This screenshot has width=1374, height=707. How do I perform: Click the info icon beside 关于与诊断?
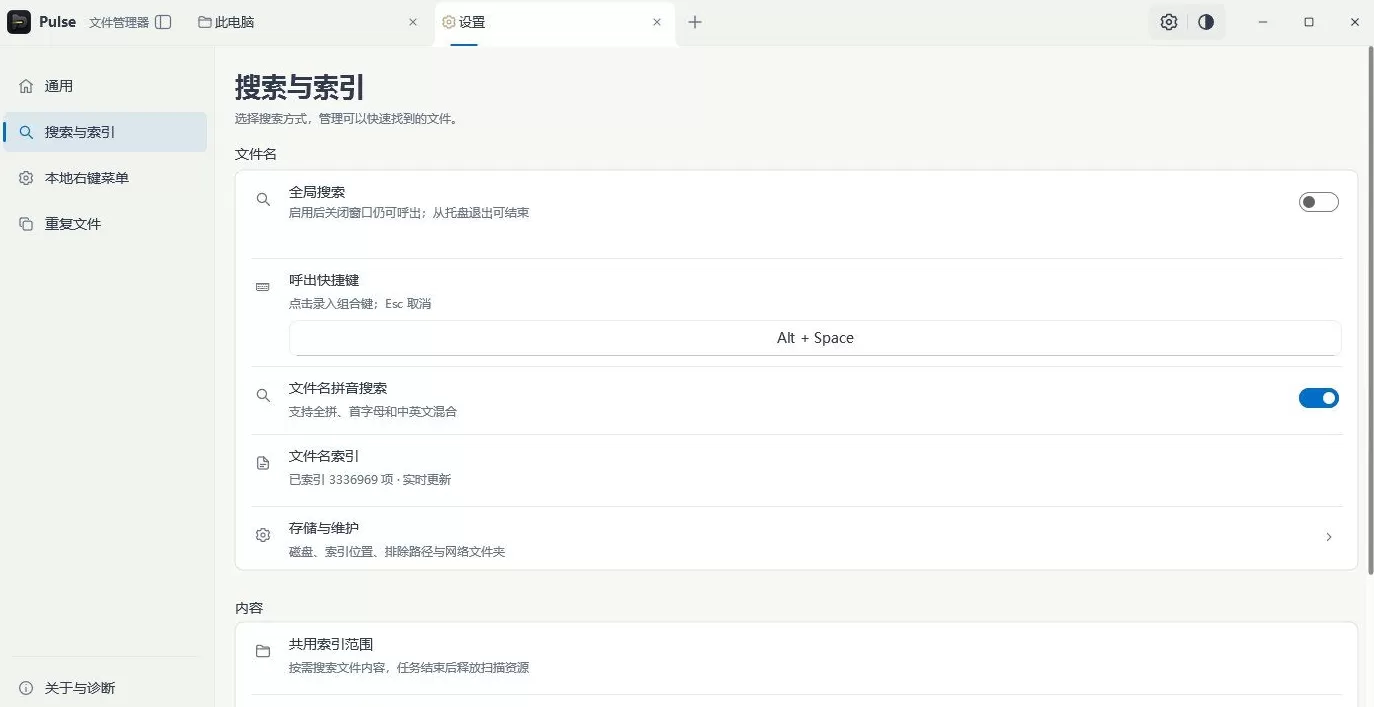26,688
